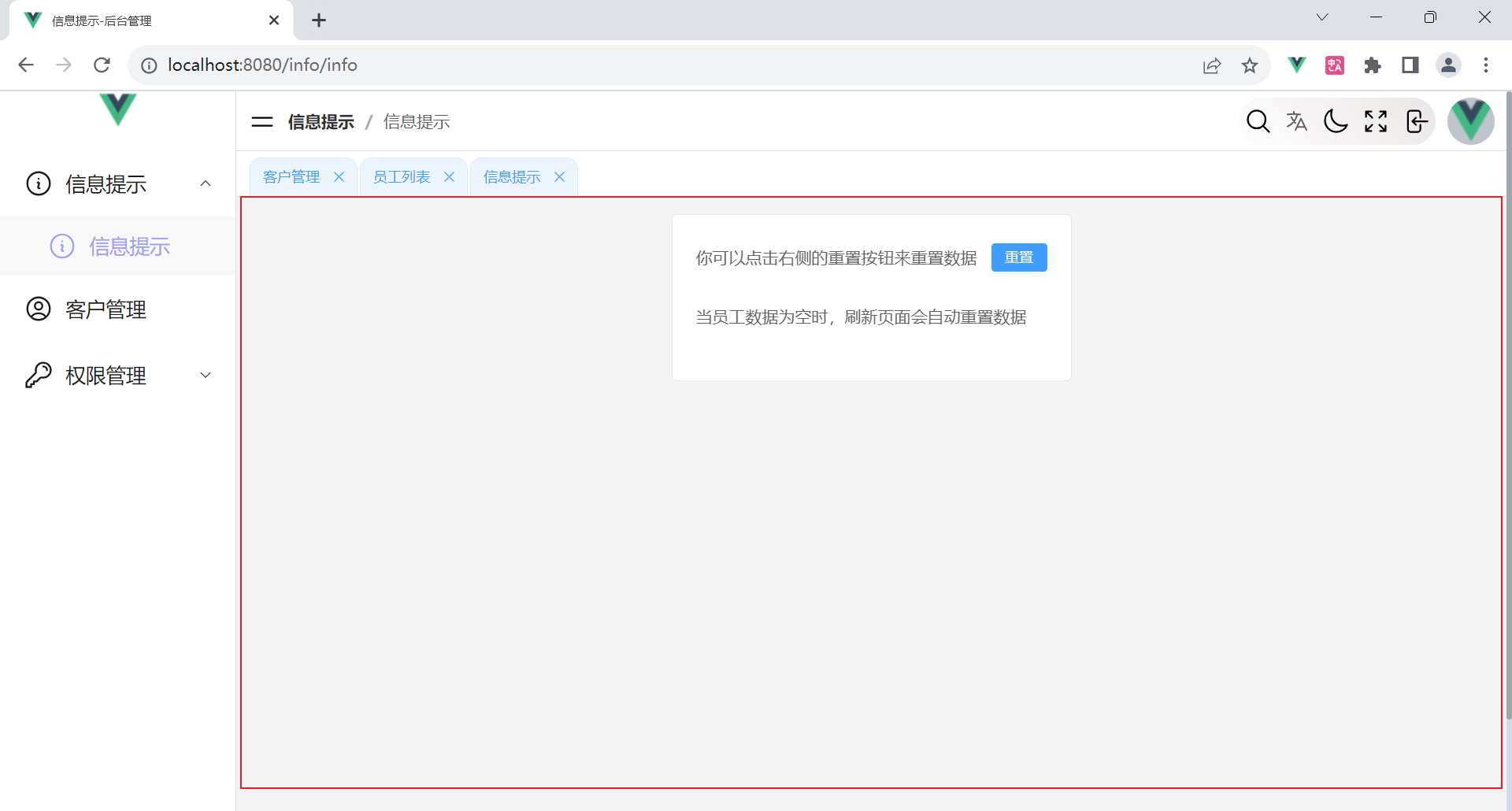Toggle dark mode with moon icon
The image size is (1512, 811).
coord(1336,121)
